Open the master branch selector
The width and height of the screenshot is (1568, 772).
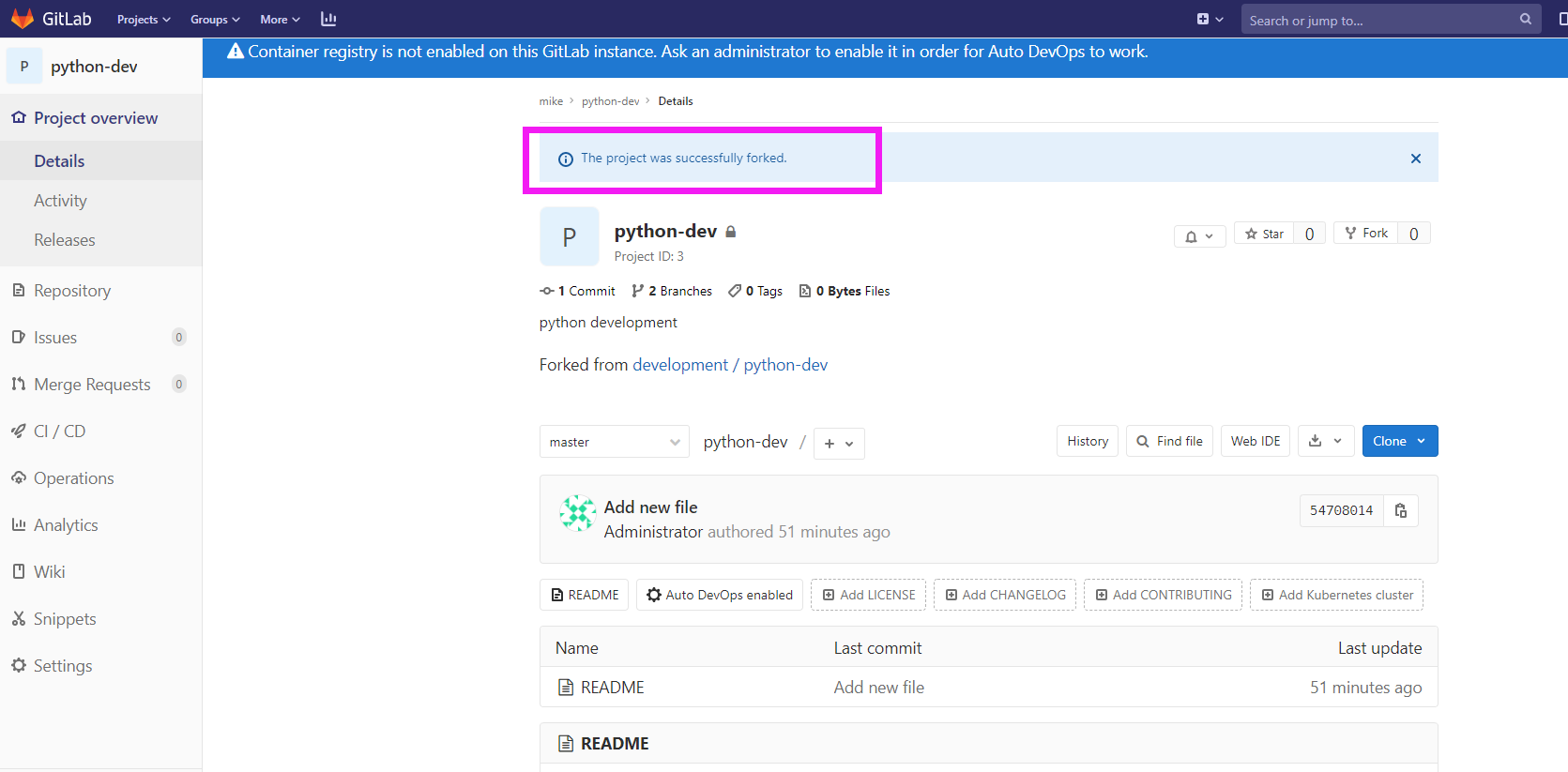pos(614,442)
